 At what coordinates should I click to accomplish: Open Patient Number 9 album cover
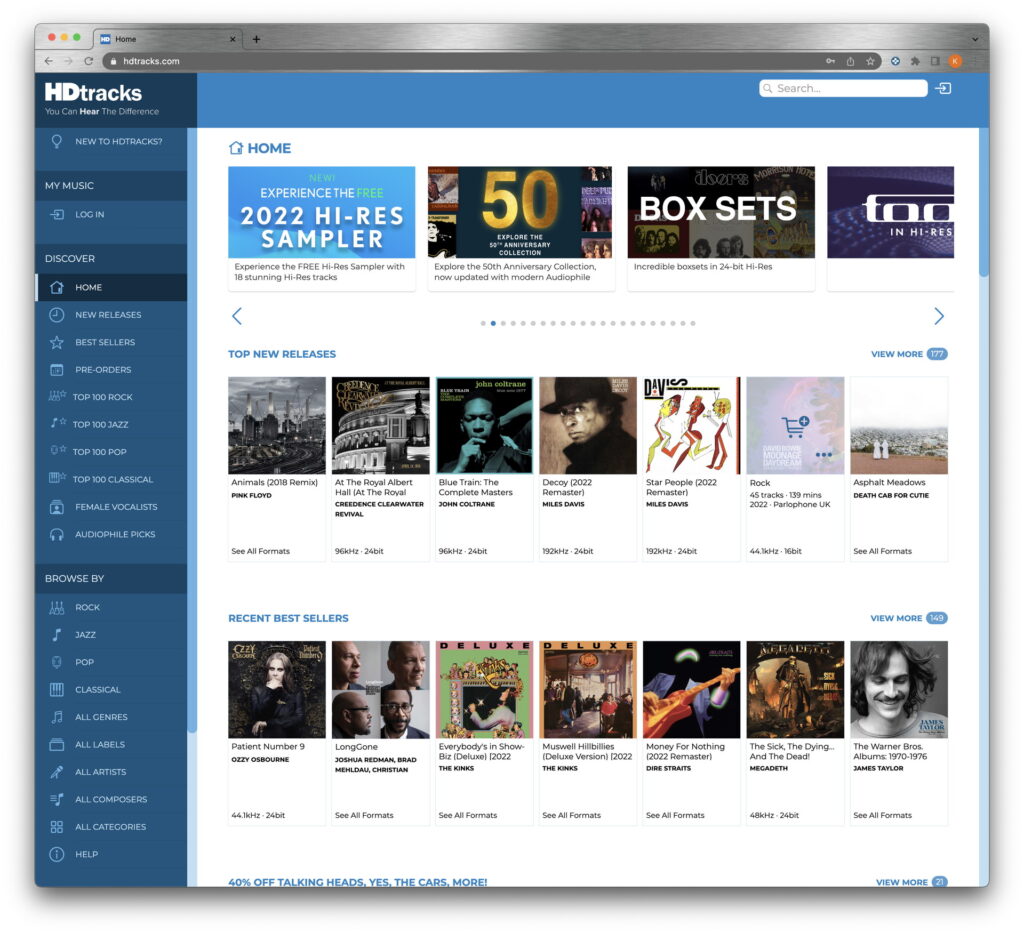click(277, 689)
